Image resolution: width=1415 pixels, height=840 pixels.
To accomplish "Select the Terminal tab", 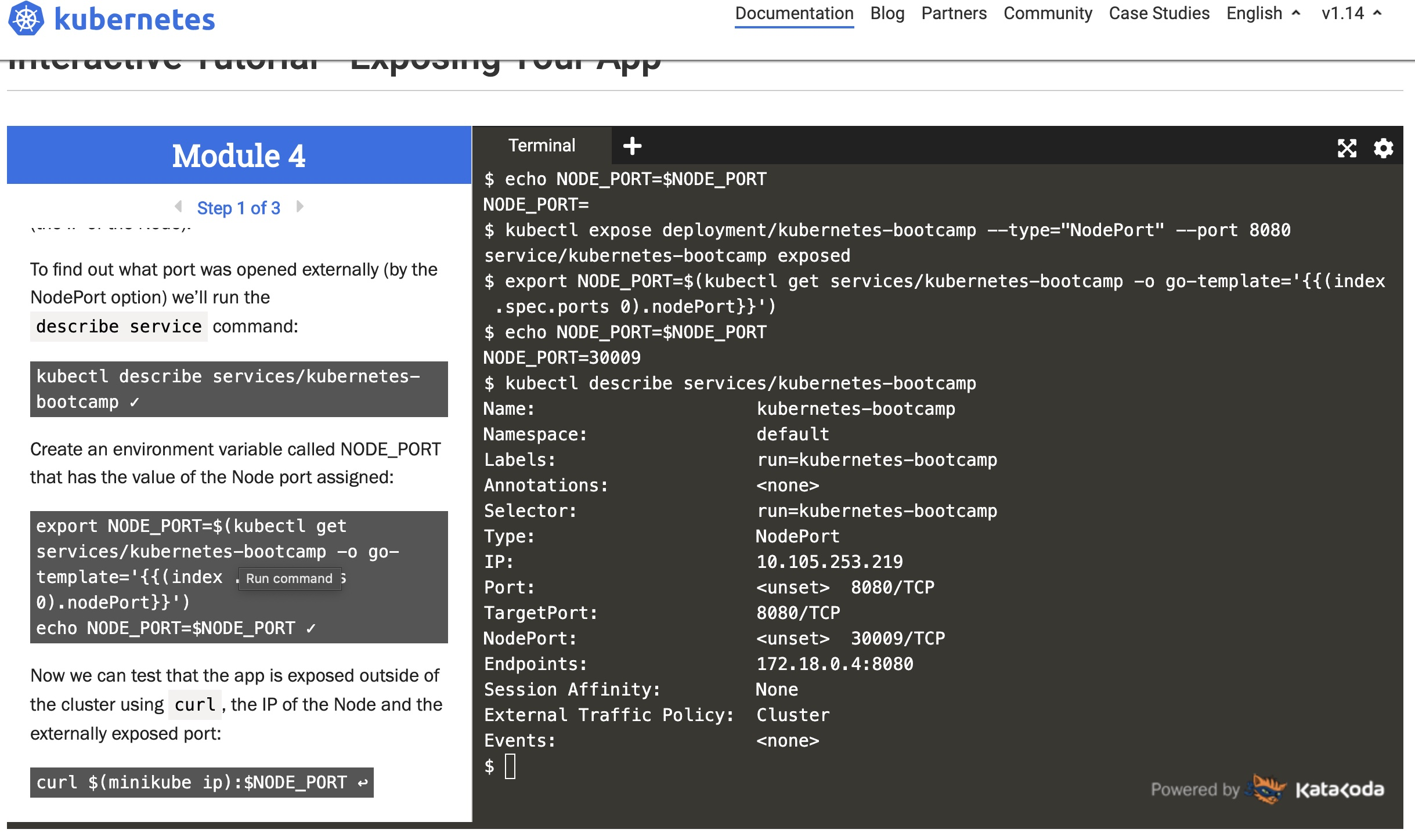I will pos(542,145).
